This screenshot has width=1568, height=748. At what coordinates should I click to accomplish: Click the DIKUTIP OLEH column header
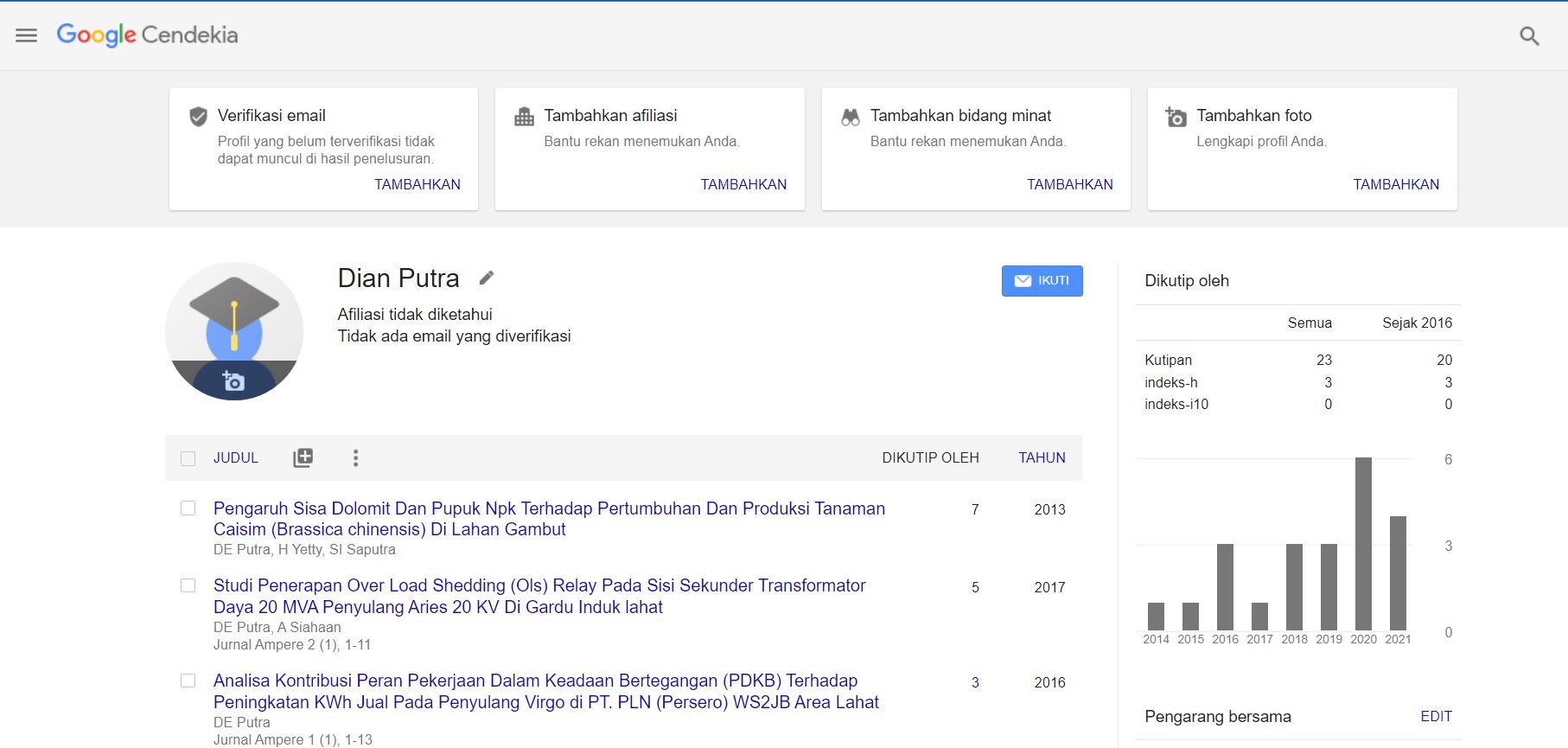click(x=930, y=457)
